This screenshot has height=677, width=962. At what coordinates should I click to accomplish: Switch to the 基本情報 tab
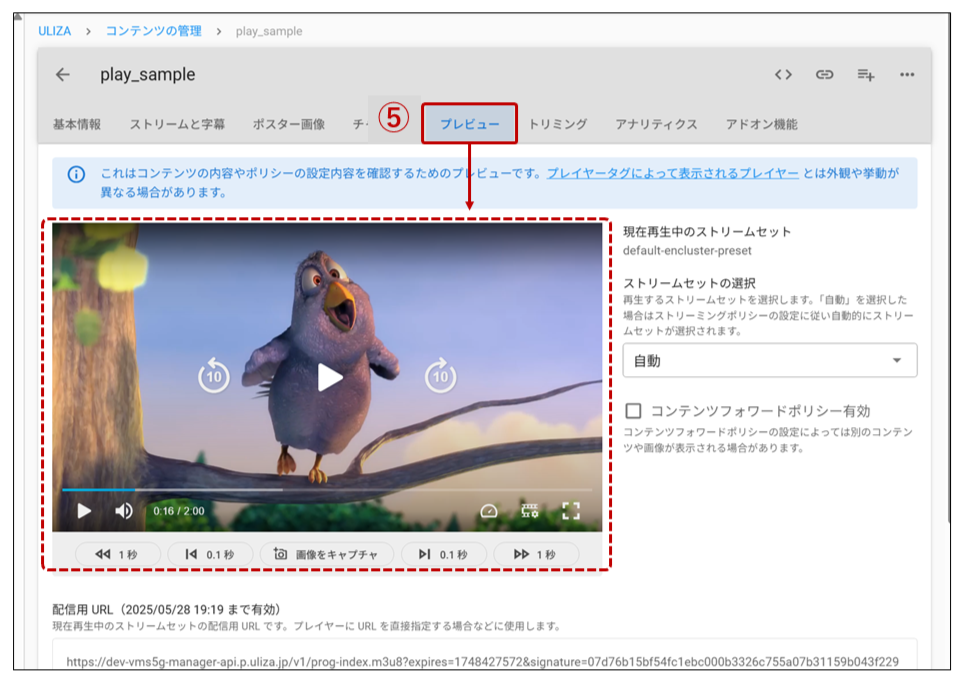point(77,125)
